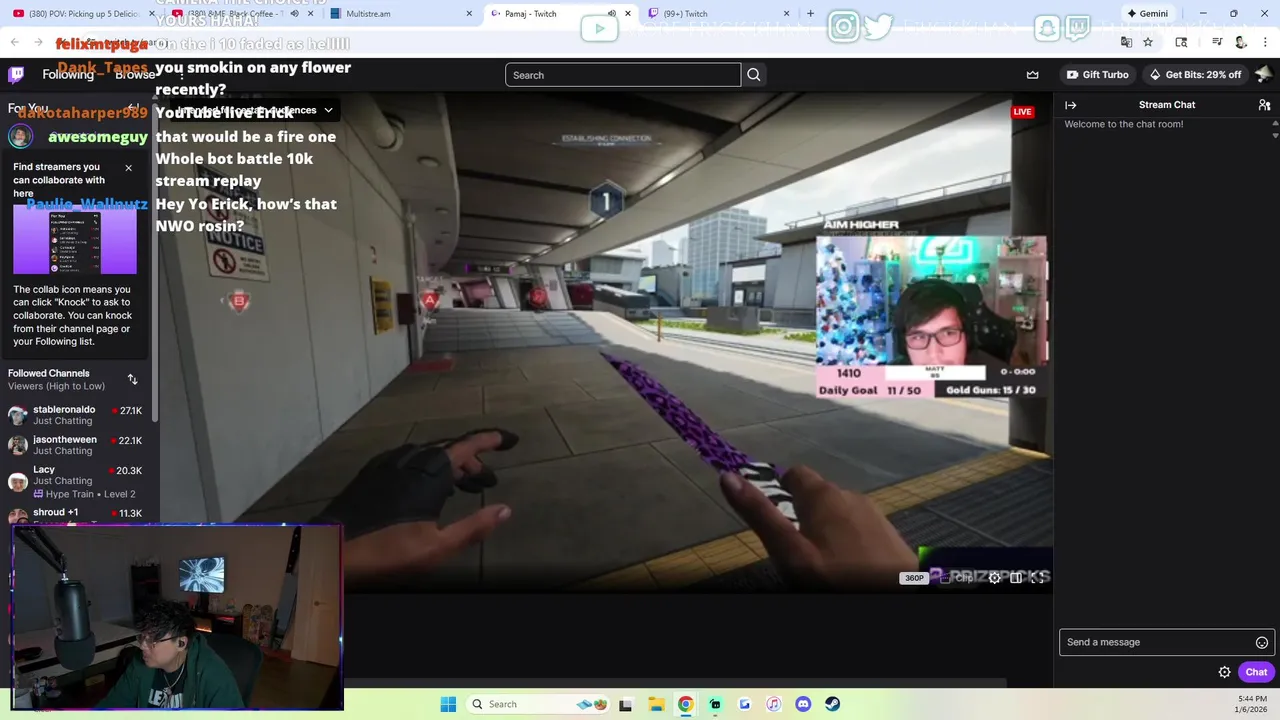Open Chrome profile avatar
Screen dimensions: 1280x720
click(1240, 42)
